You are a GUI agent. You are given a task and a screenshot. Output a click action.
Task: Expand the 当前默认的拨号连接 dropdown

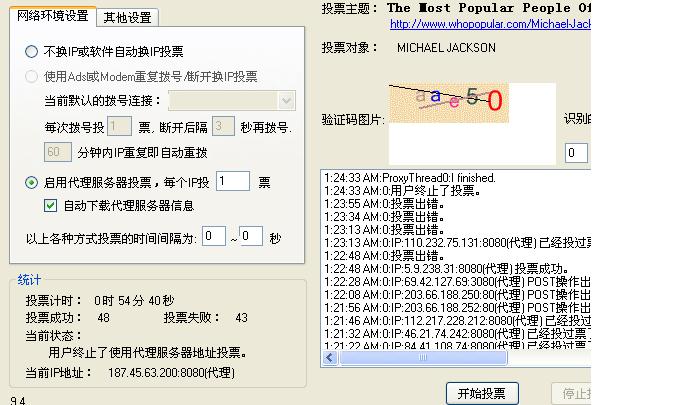point(286,101)
